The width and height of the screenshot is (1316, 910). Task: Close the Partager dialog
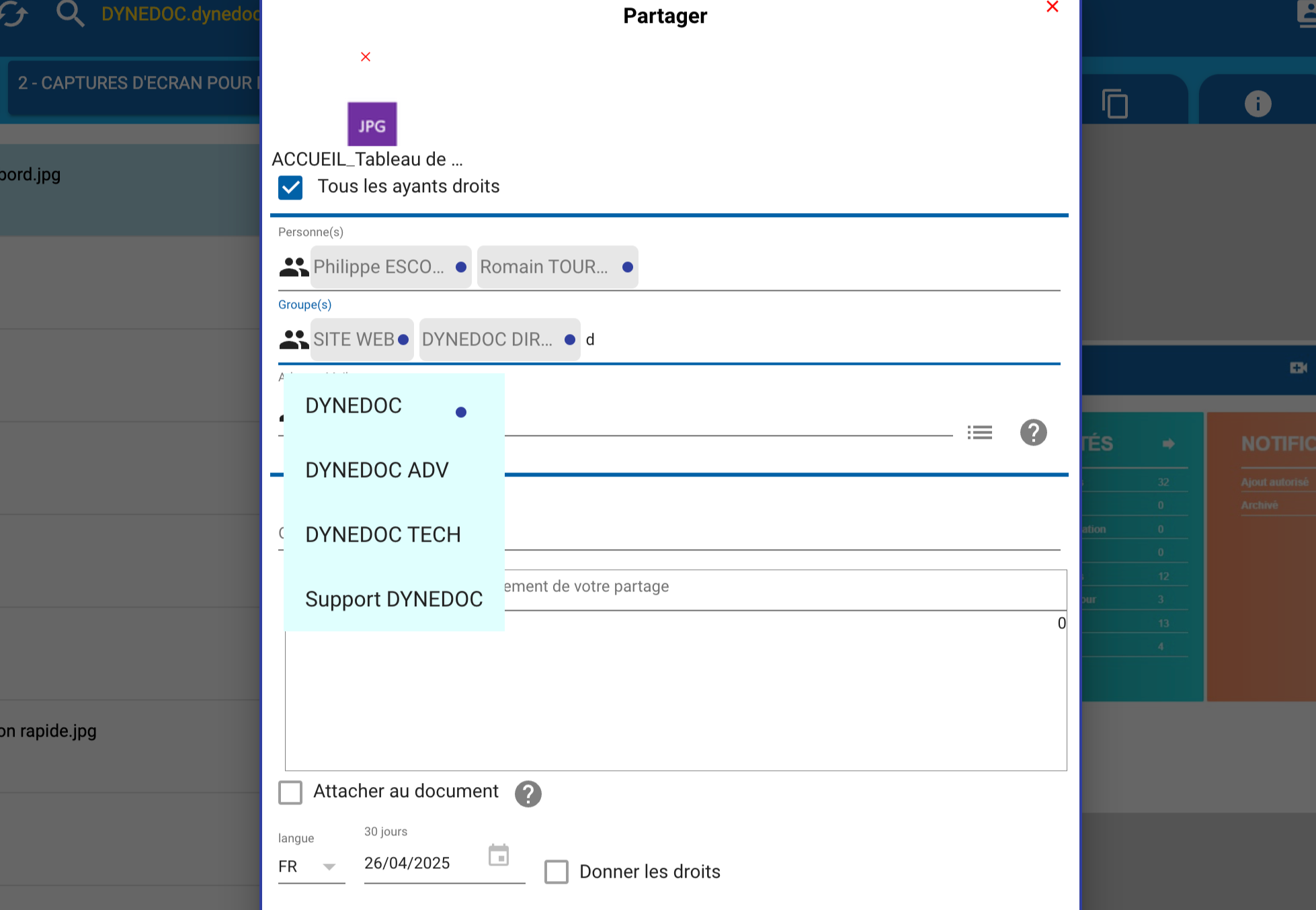(x=1053, y=7)
